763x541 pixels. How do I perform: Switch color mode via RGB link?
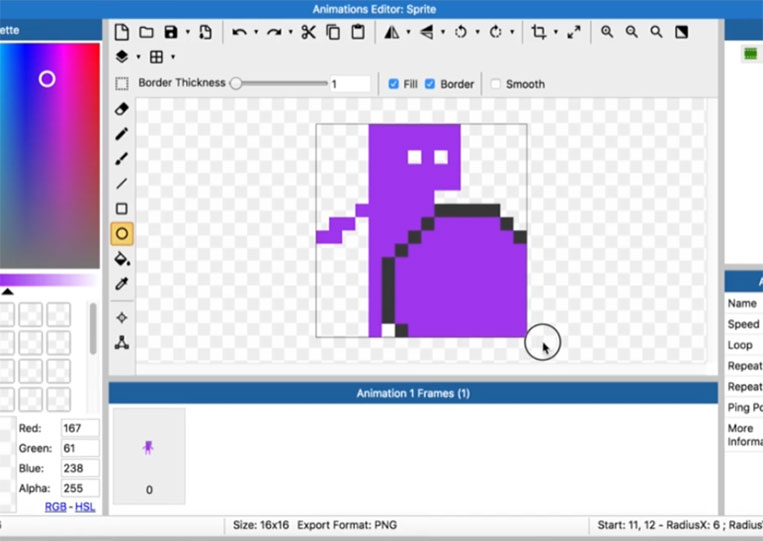click(55, 507)
